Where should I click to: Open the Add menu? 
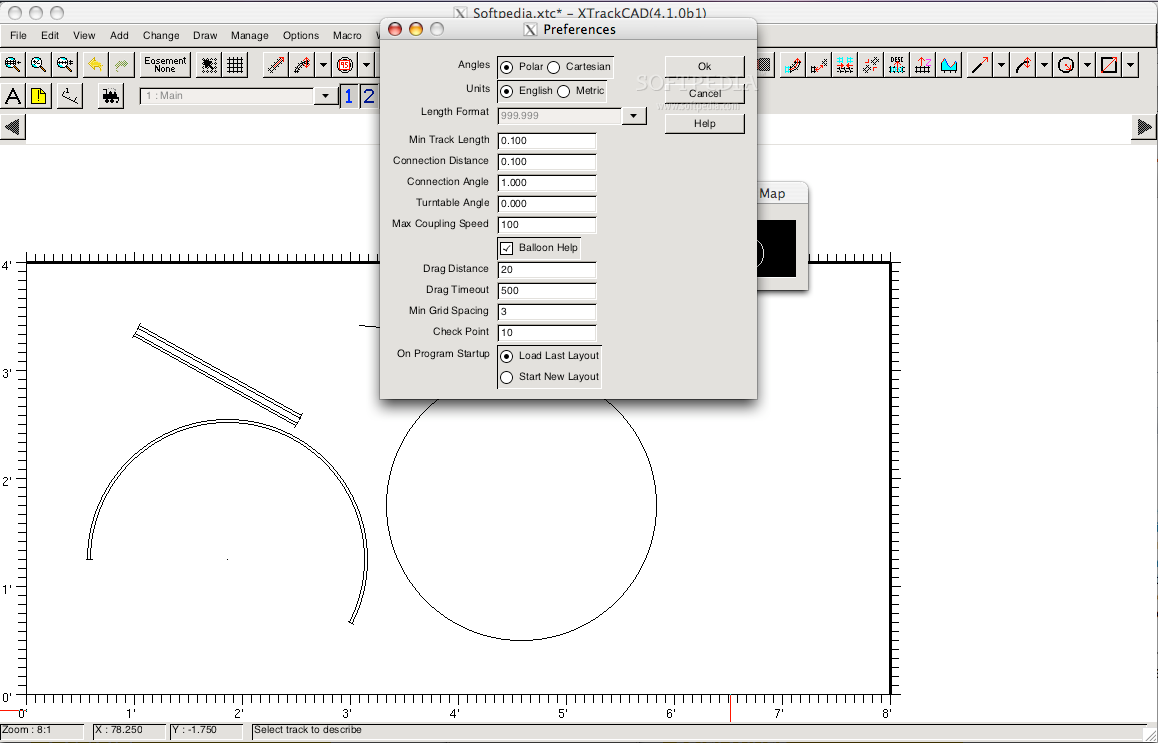point(119,35)
